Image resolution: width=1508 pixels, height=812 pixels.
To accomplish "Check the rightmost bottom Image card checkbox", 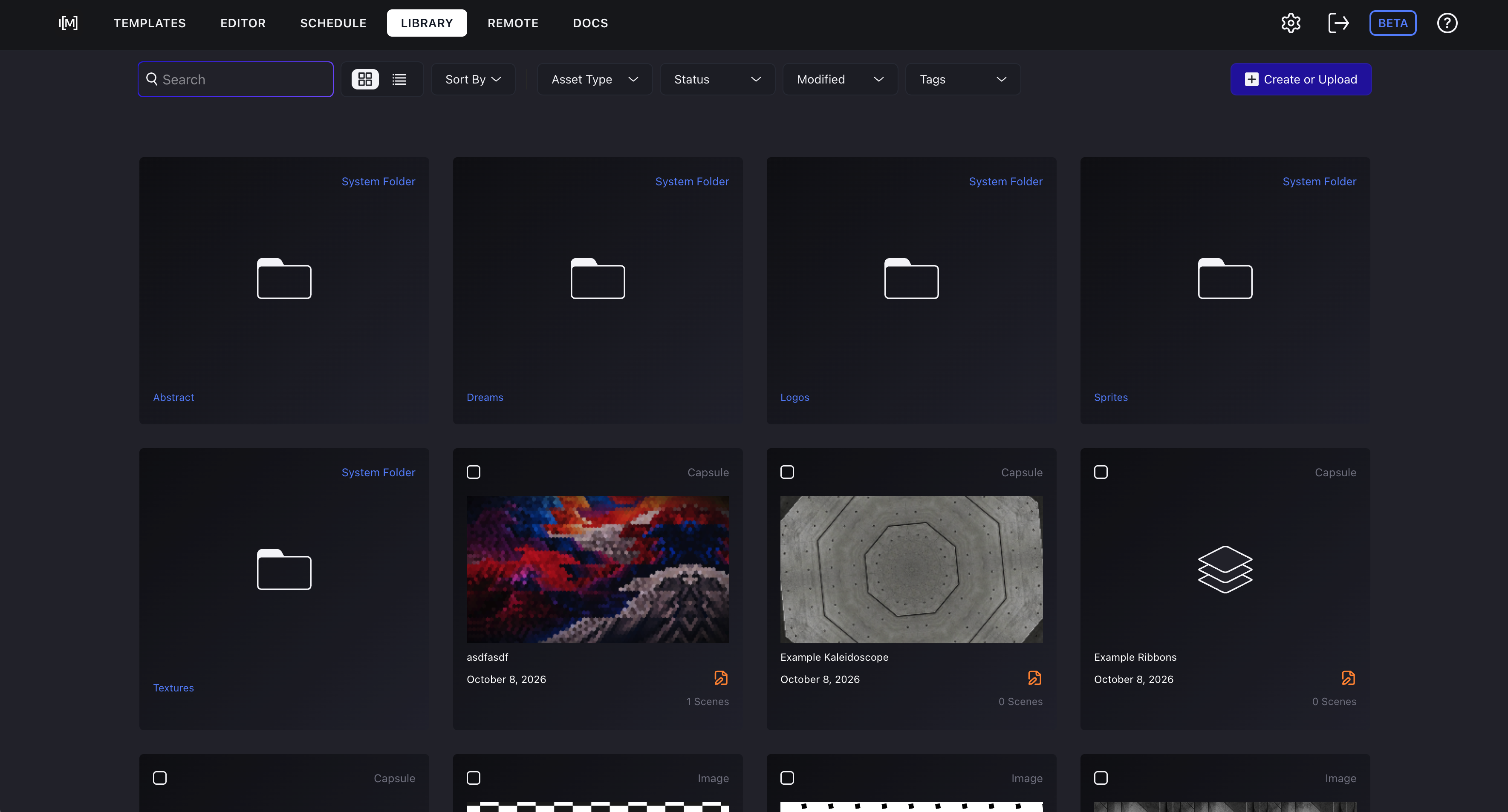I will 1101,778.
